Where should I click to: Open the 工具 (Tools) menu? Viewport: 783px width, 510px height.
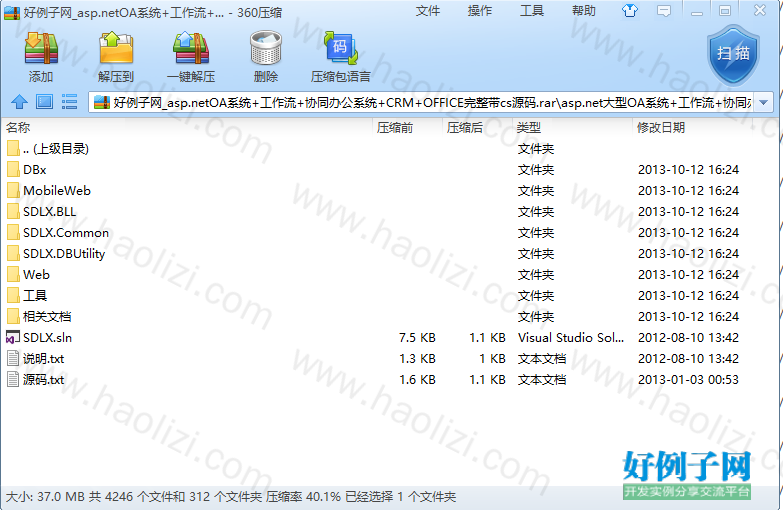532,10
